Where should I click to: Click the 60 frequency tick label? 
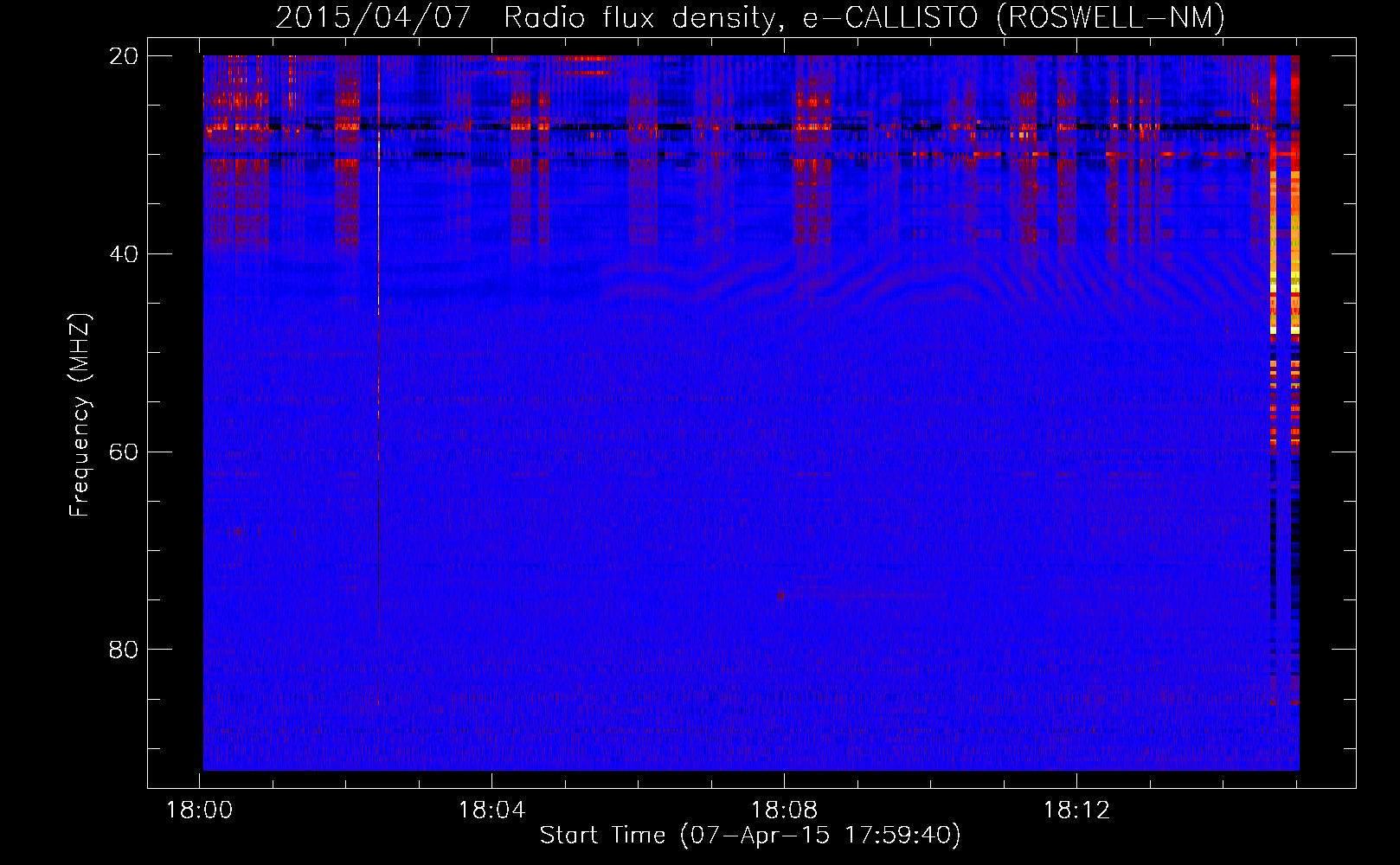click(124, 452)
